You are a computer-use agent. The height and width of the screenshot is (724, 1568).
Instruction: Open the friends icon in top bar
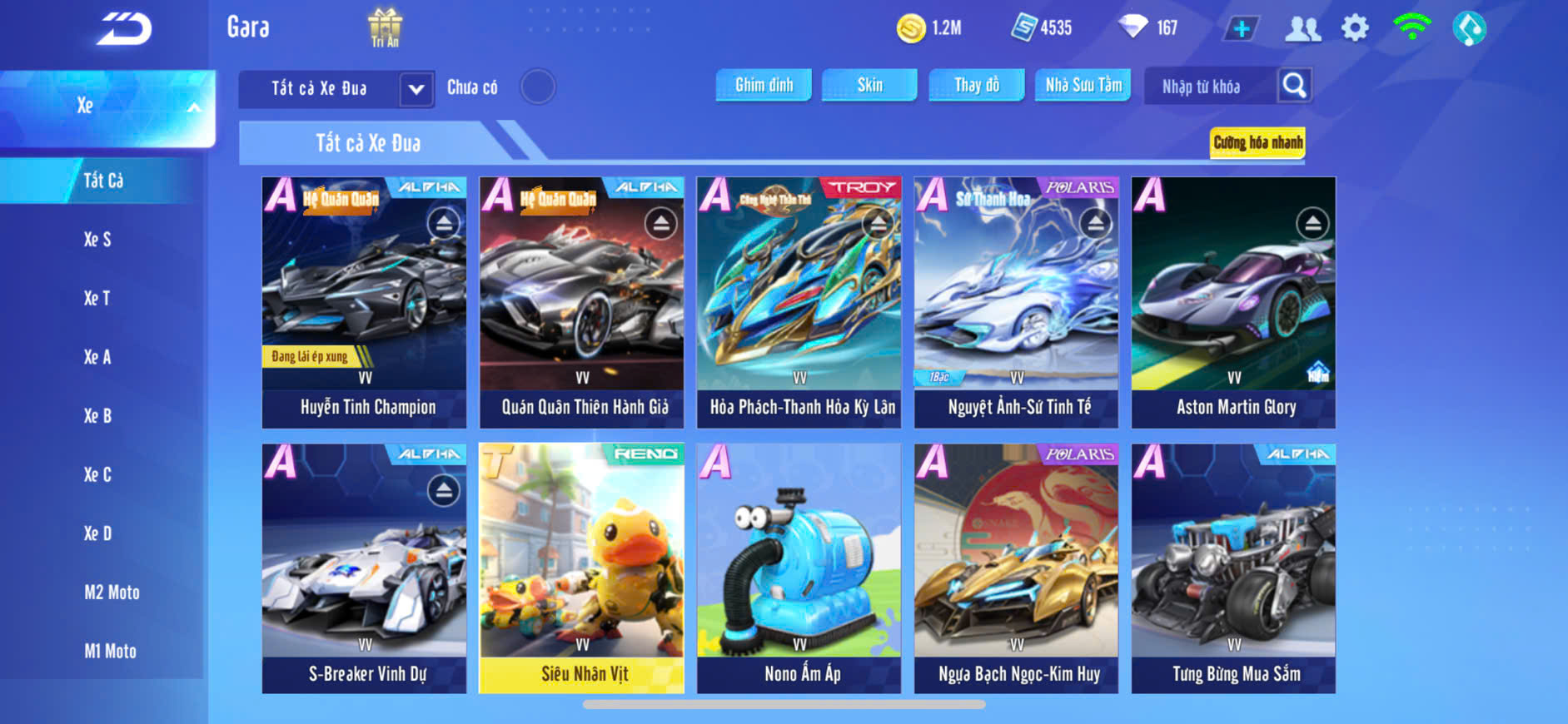(1302, 28)
